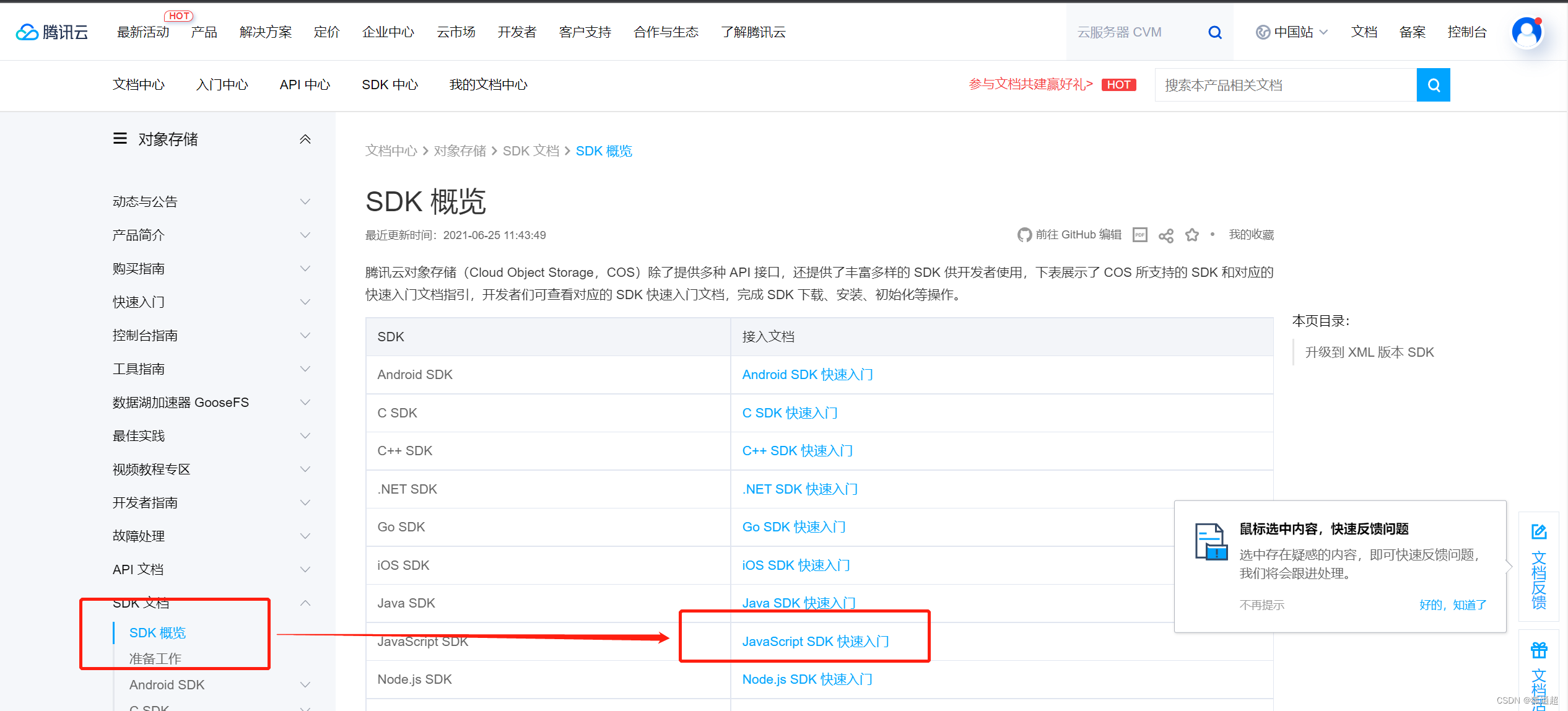
Task: Expand the API 文档 section
Action: tap(305, 569)
